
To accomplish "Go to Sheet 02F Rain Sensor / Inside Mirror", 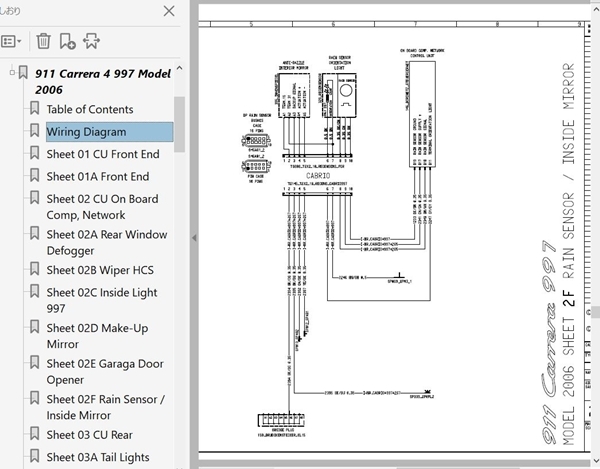I will click(x=106, y=407).
